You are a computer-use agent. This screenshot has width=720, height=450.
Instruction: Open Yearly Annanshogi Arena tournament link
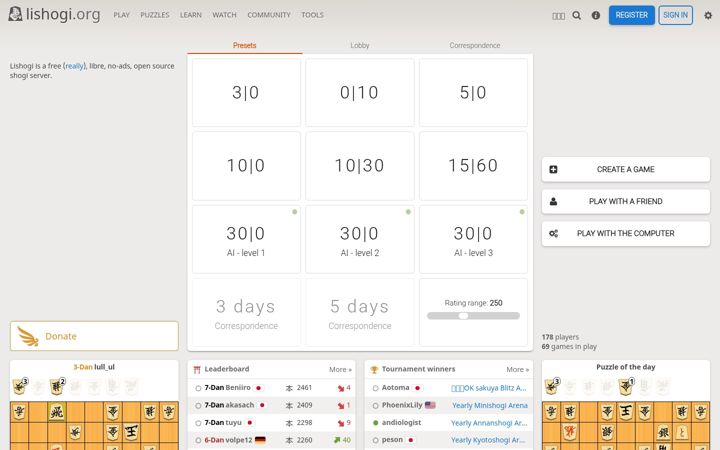[489, 423]
